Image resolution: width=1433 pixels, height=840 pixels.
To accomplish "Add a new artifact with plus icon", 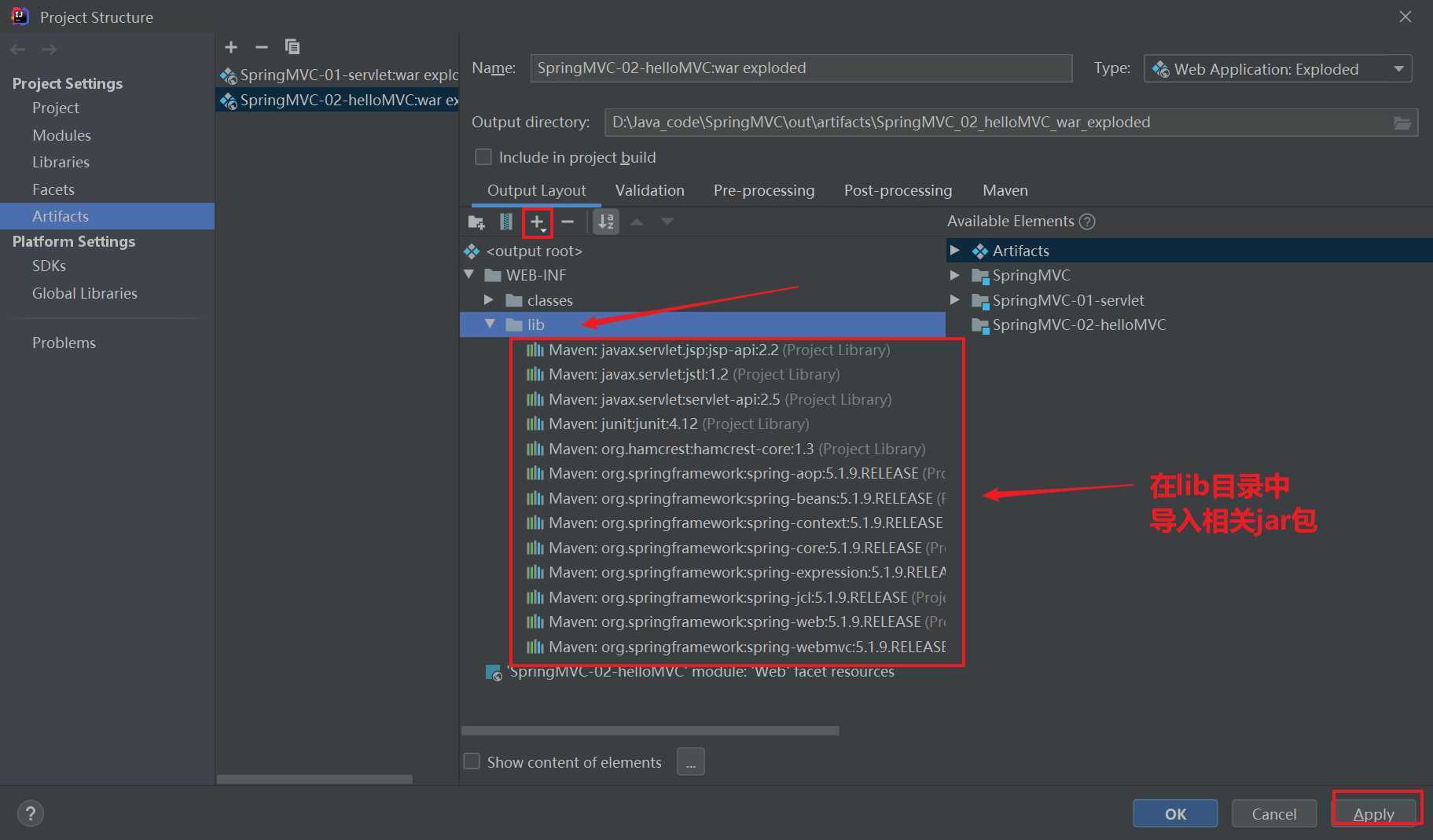I will point(231,47).
